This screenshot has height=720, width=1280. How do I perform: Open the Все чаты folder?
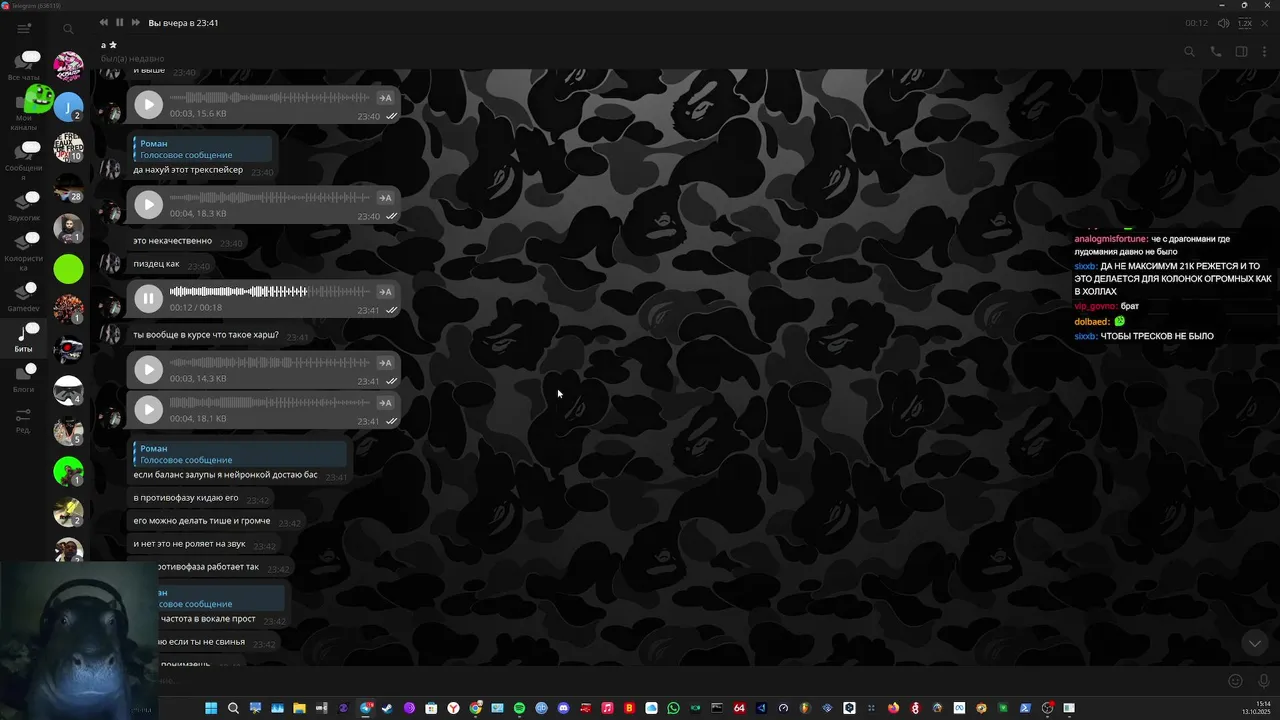point(24,66)
